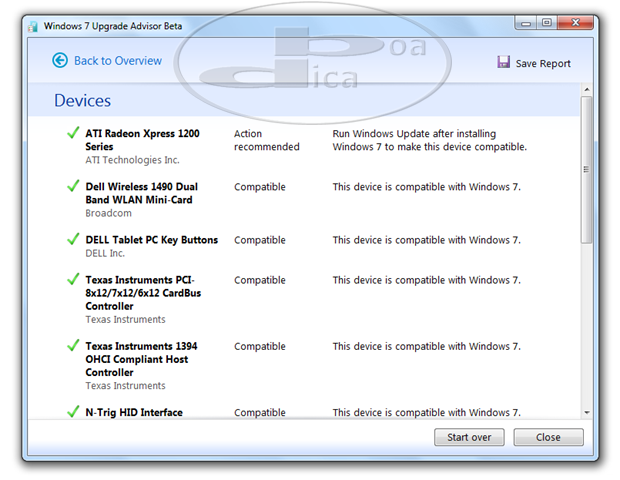Click the Save Report floppy disk icon
This screenshot has width=620, height=480.
[504, 63]
